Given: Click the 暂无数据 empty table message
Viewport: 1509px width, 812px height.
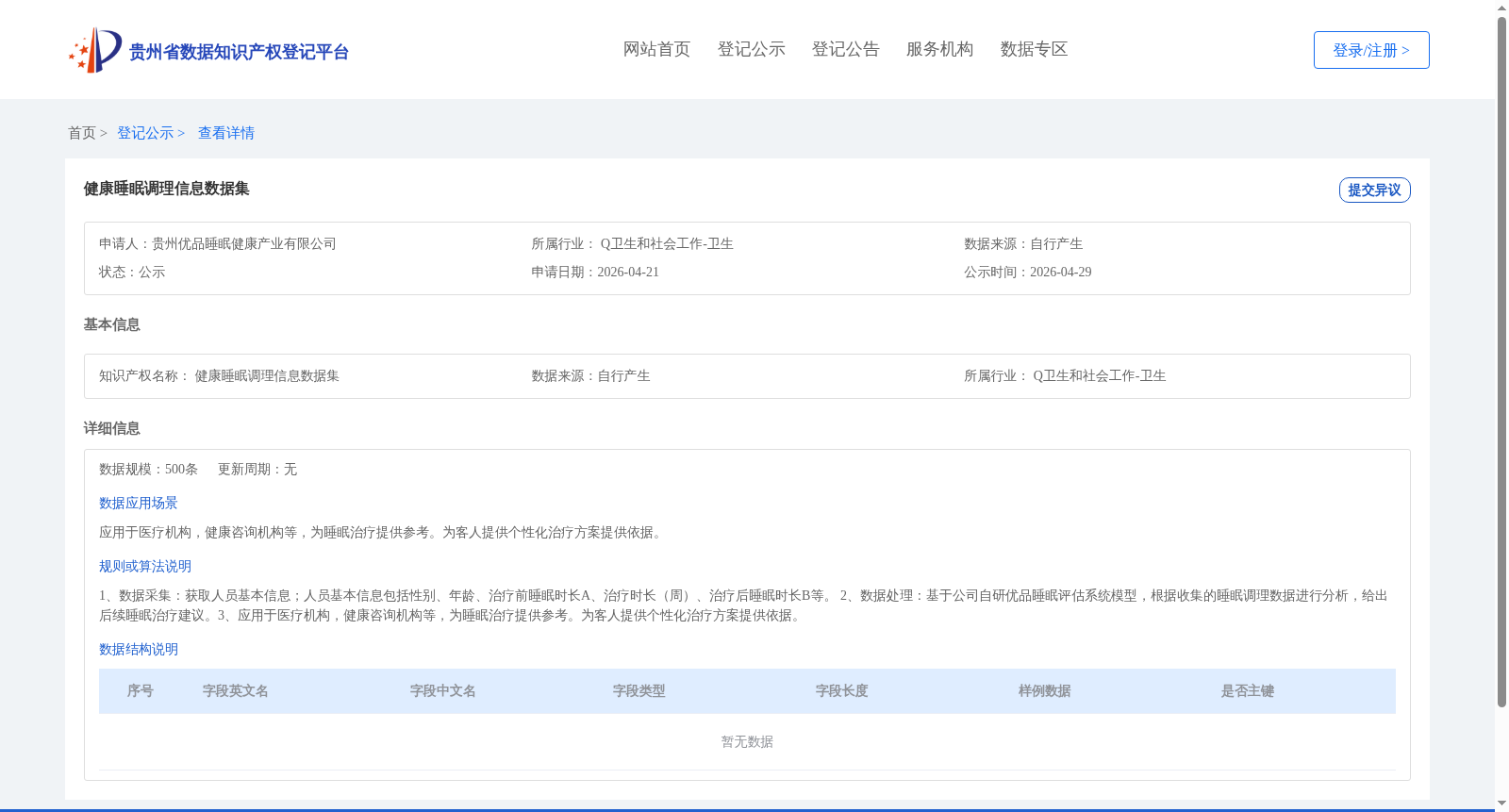Looking at the screenshot, I should click(747, 741).
